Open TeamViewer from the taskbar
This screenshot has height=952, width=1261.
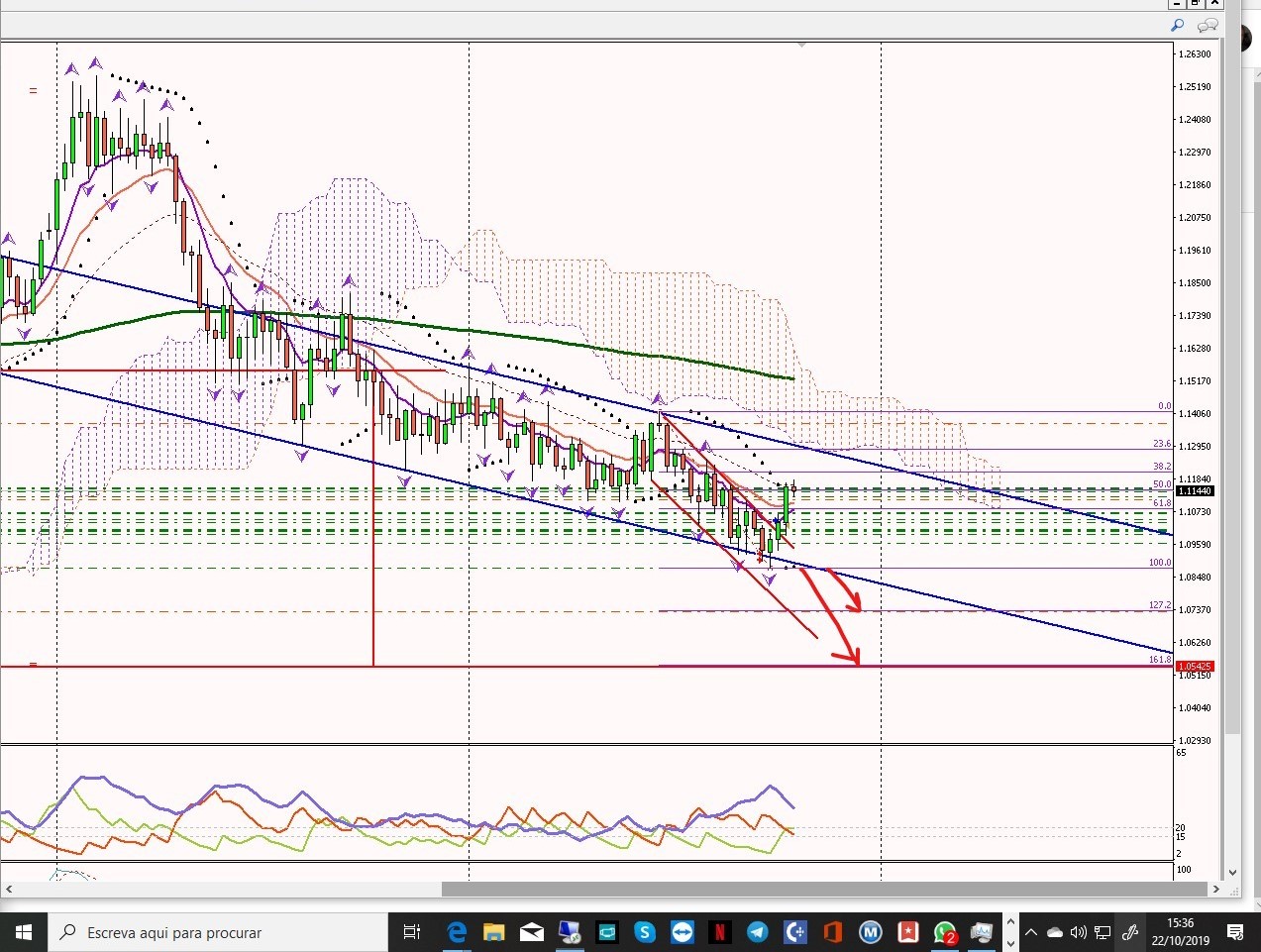[683, 932]
